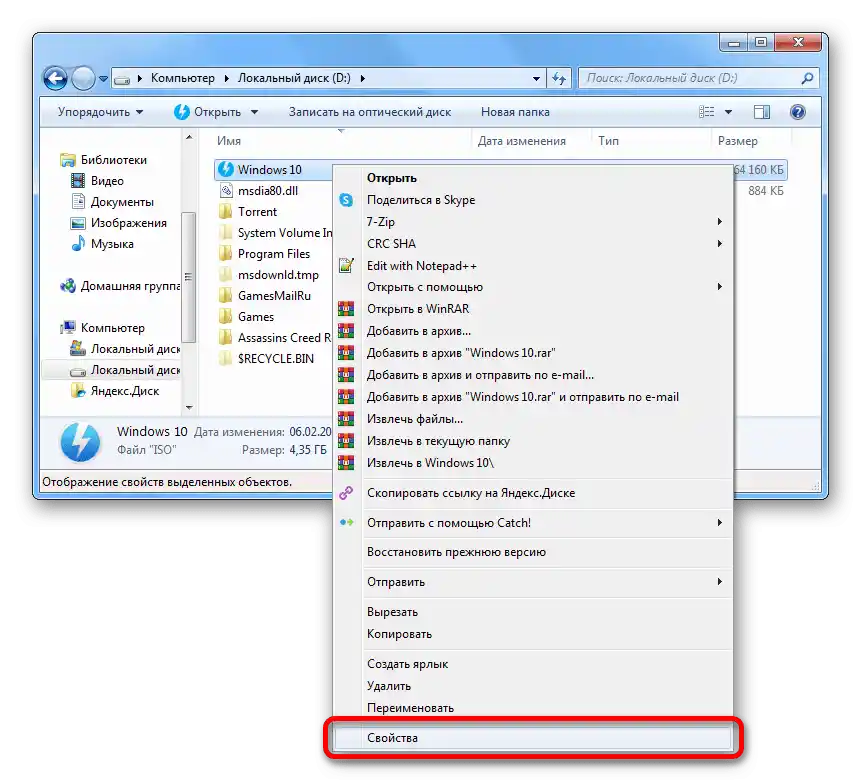Select Локальный диск (D:) in the breadcrumb
The height and width of the screenshot is (784, 861).
pyautogui.click(x=294, y=79)
